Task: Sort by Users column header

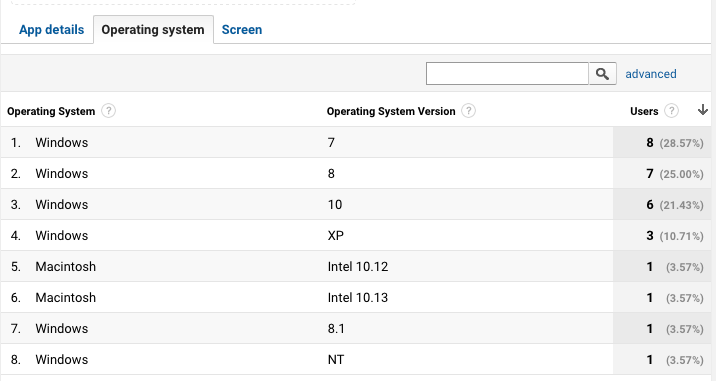Action: [644, 111]
